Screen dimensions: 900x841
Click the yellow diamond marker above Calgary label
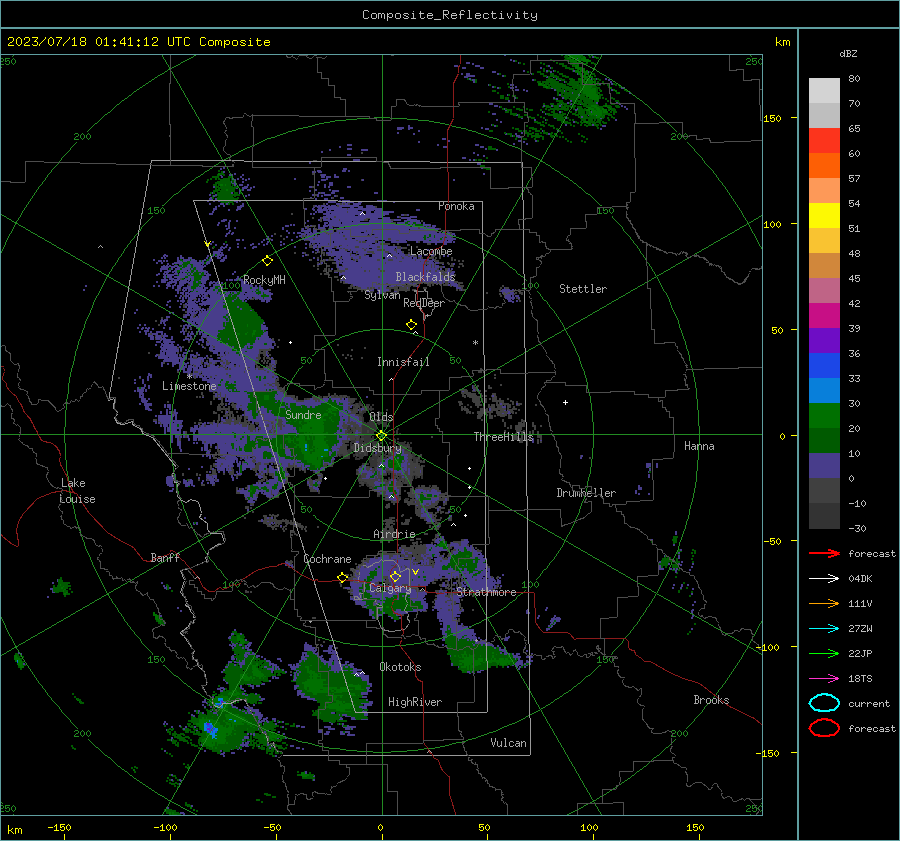(x=395, y=576)
